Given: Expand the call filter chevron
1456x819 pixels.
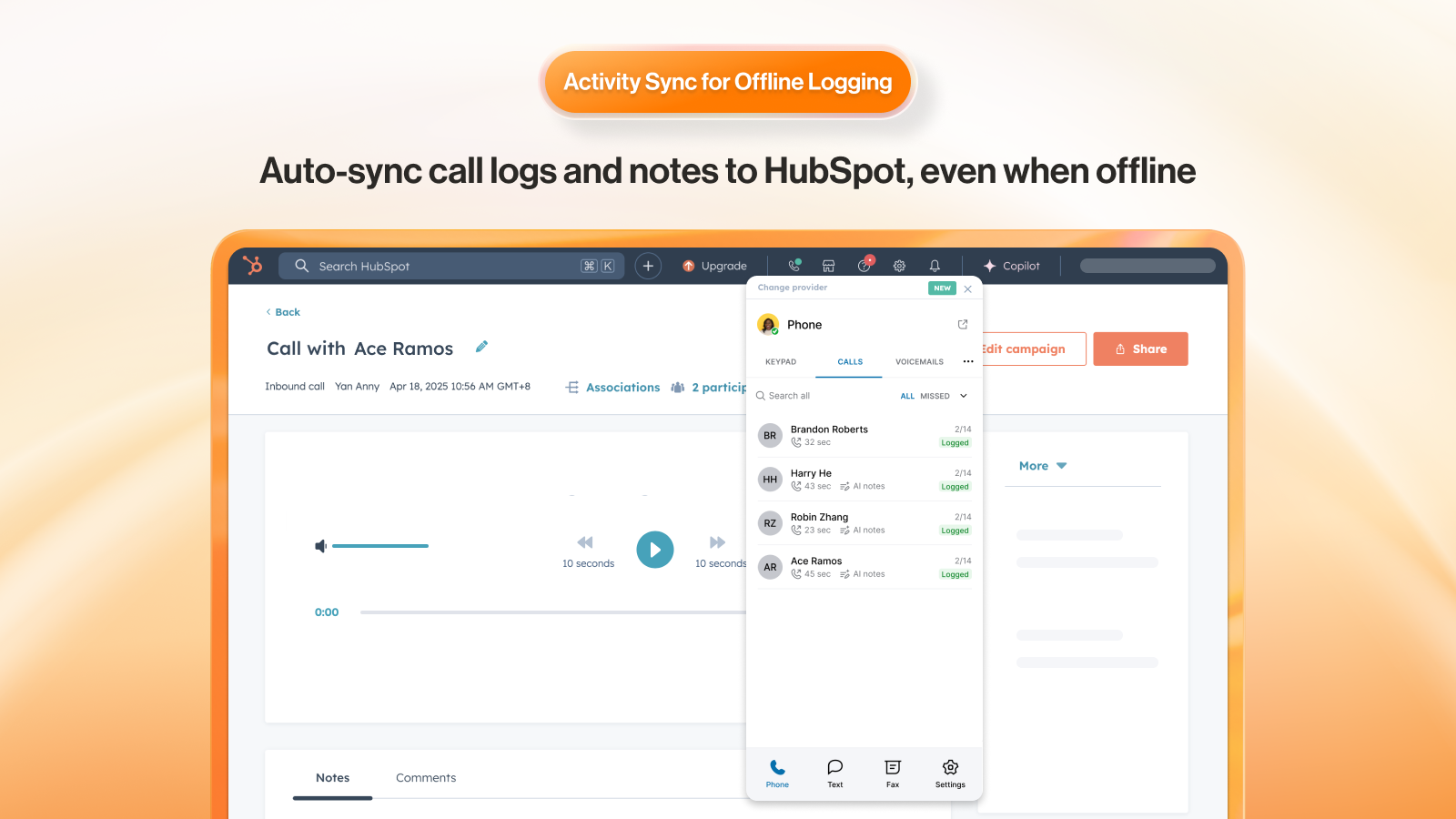Looking at the screenshot, I should pos(964,396).
